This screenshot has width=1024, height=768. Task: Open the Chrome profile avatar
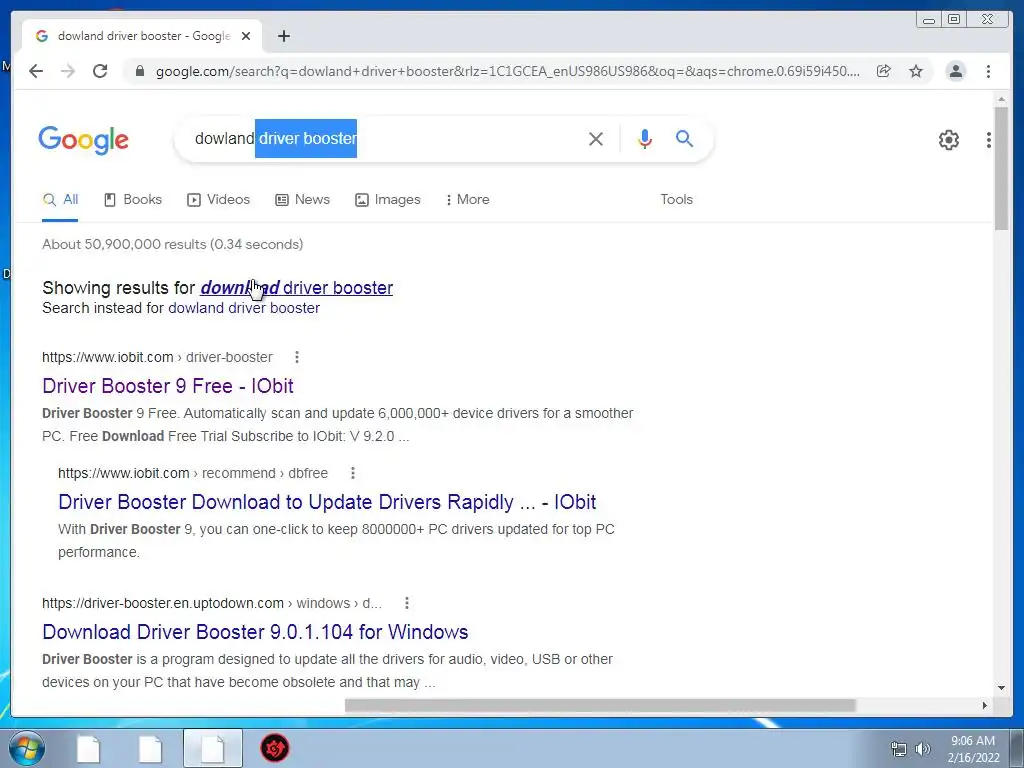point(955,71)
